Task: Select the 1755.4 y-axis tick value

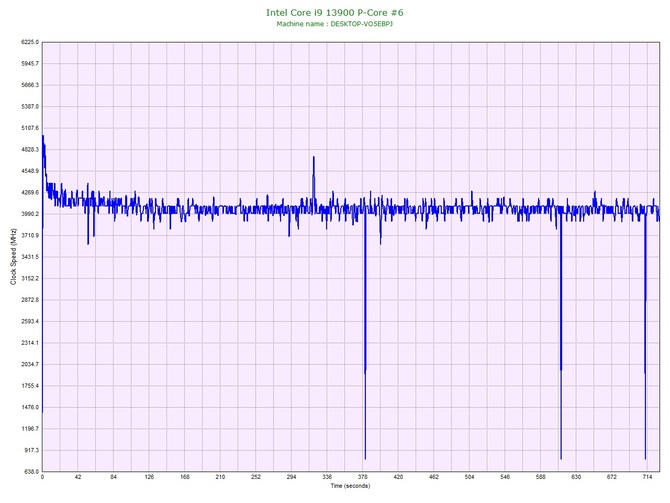Action: click(30, 386)
